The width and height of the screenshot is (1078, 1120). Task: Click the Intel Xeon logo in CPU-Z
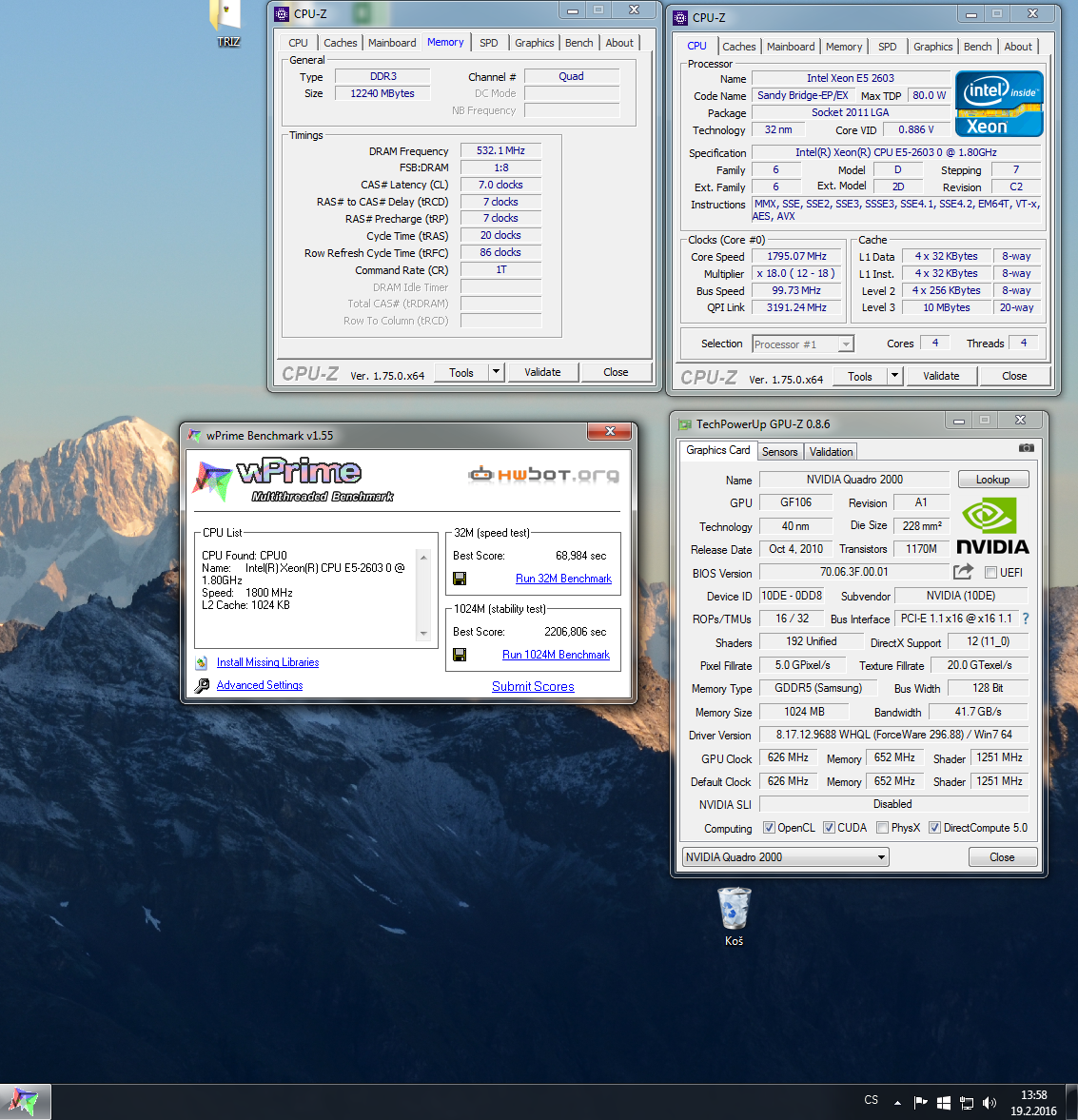pos(999,104)
